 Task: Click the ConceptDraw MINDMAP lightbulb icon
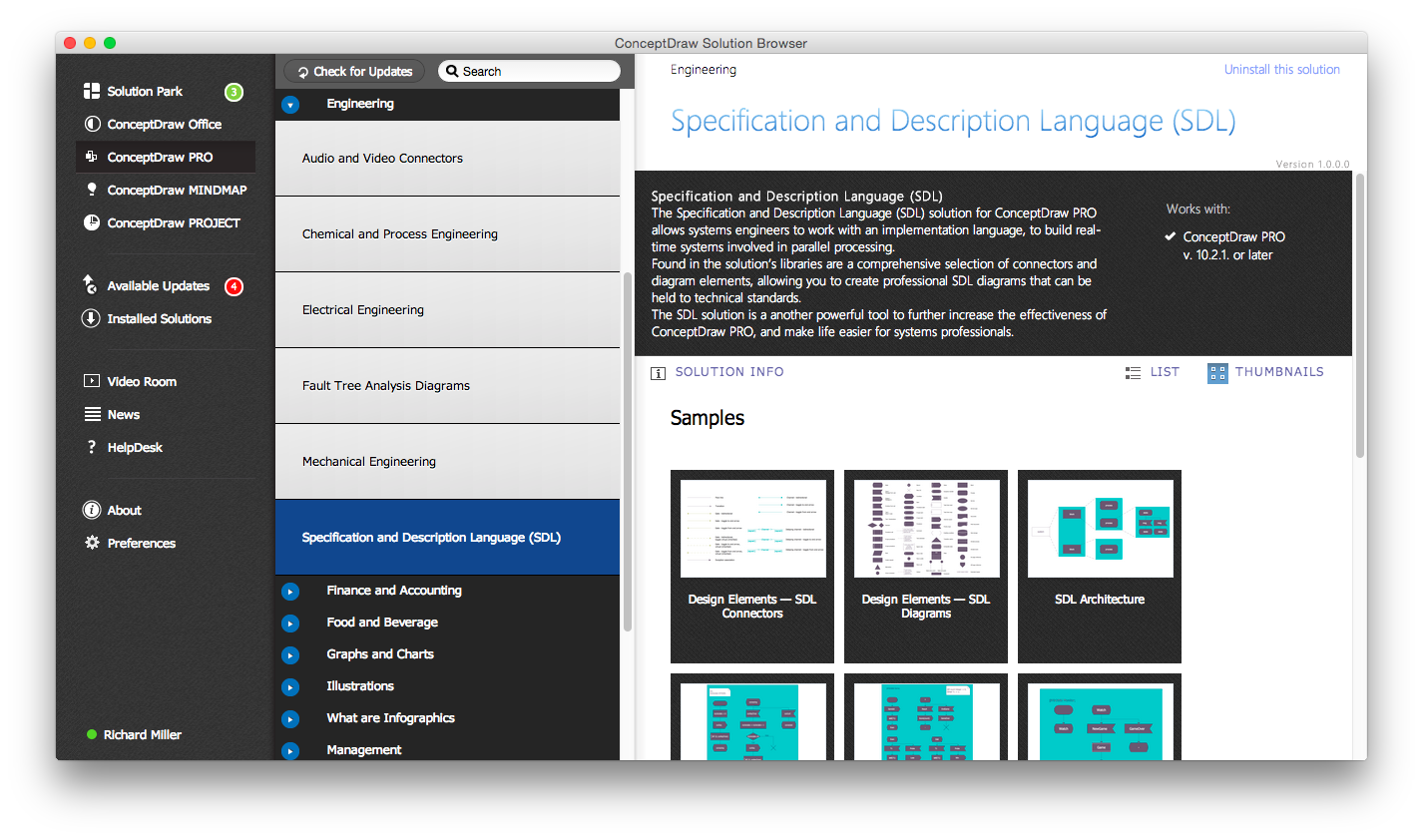(x=92, y=190)
